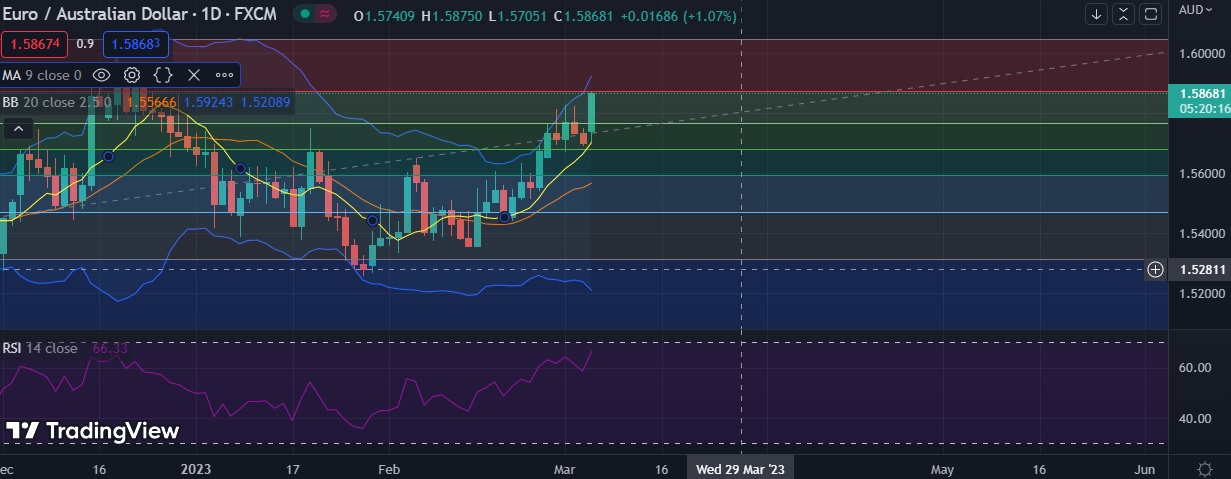The image size is (1231, 479).
Task: Maximize the chart pane
Action: [x=1151, y=14]
